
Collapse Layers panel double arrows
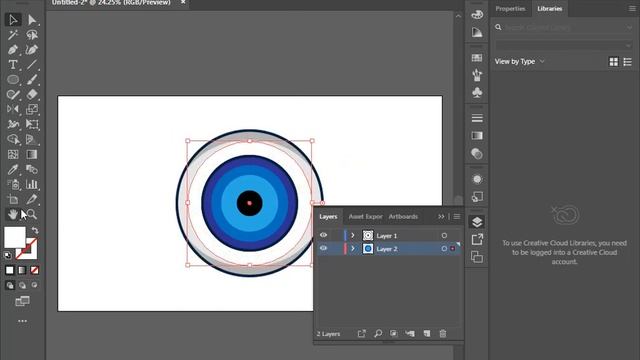(x=441, y=217)
